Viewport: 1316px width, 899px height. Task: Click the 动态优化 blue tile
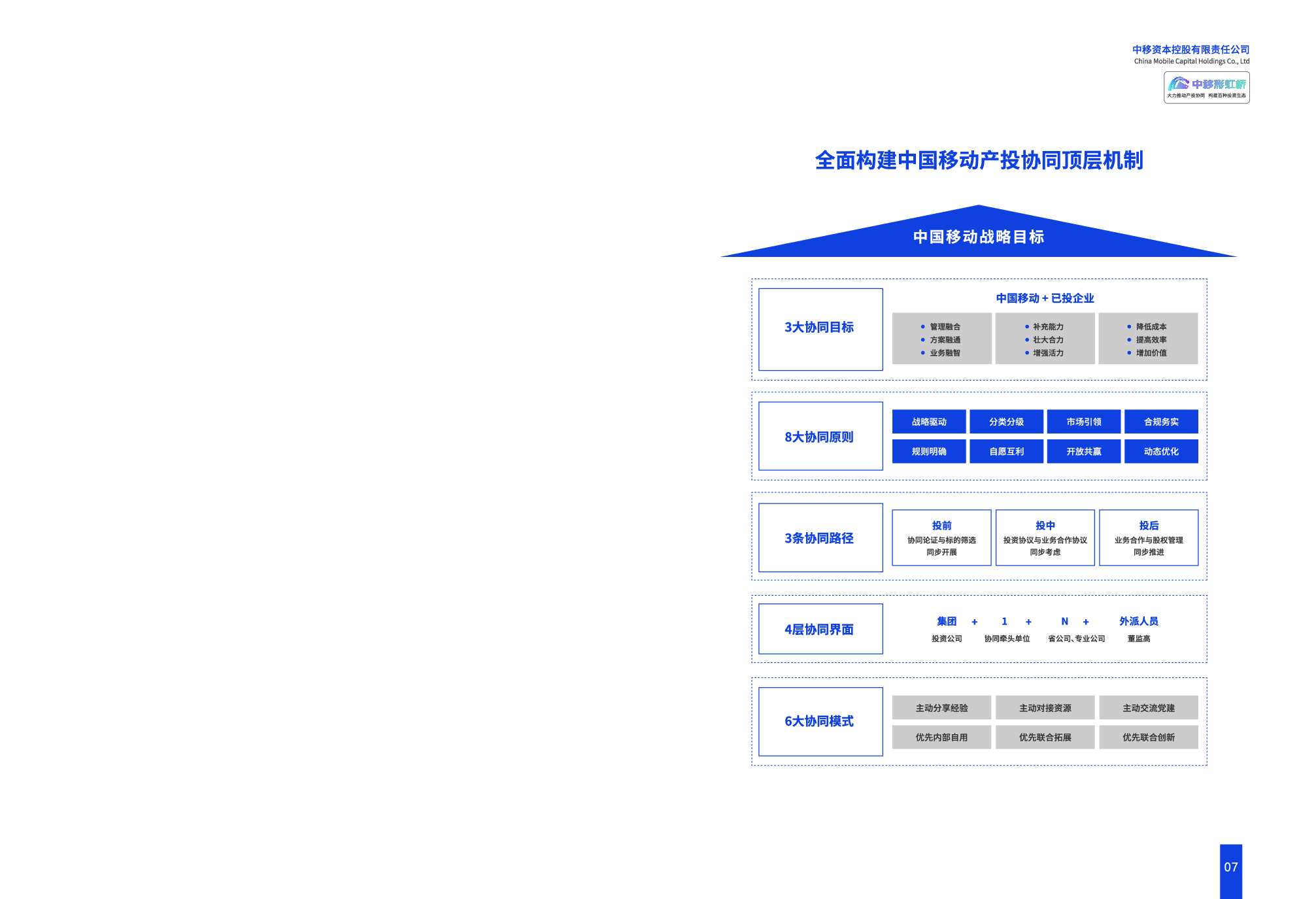click(x=1161, y=451)
